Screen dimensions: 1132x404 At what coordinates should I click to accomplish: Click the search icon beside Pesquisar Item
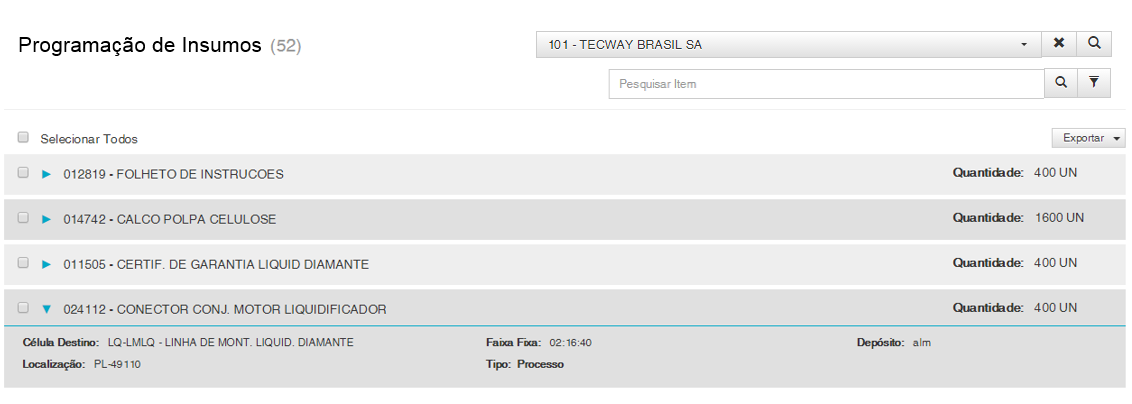[1061, 84]
